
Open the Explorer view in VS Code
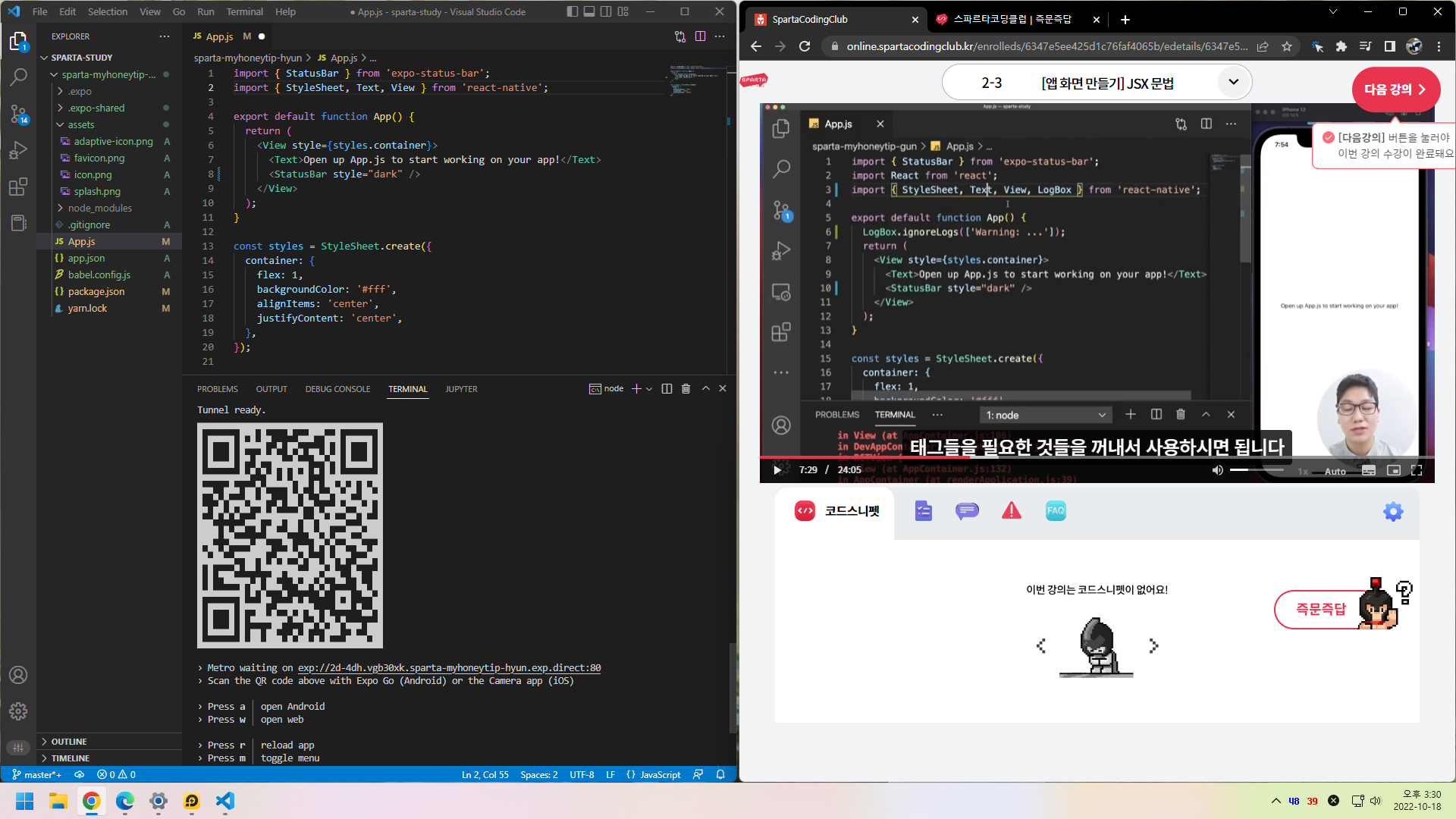18,41
